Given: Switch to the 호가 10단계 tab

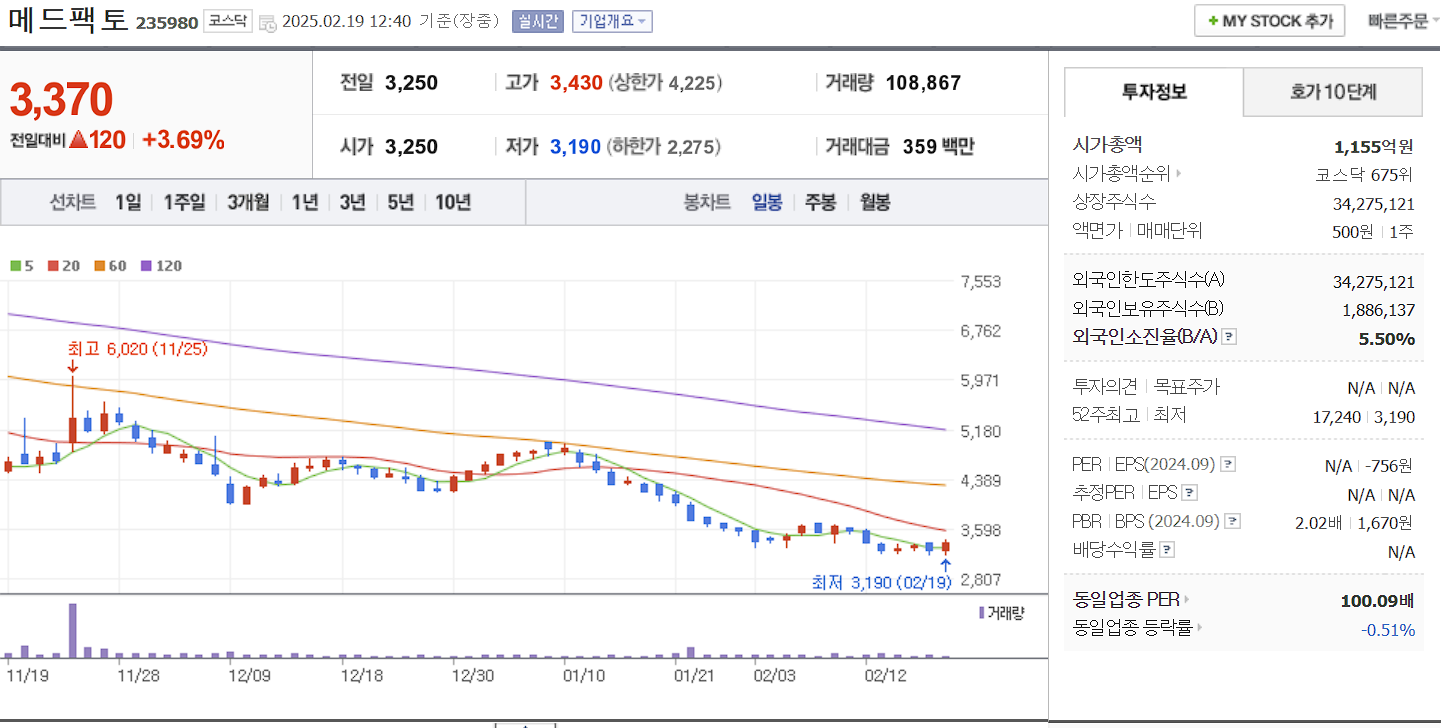Looking at the screenshot, I should coord(1331,91).
